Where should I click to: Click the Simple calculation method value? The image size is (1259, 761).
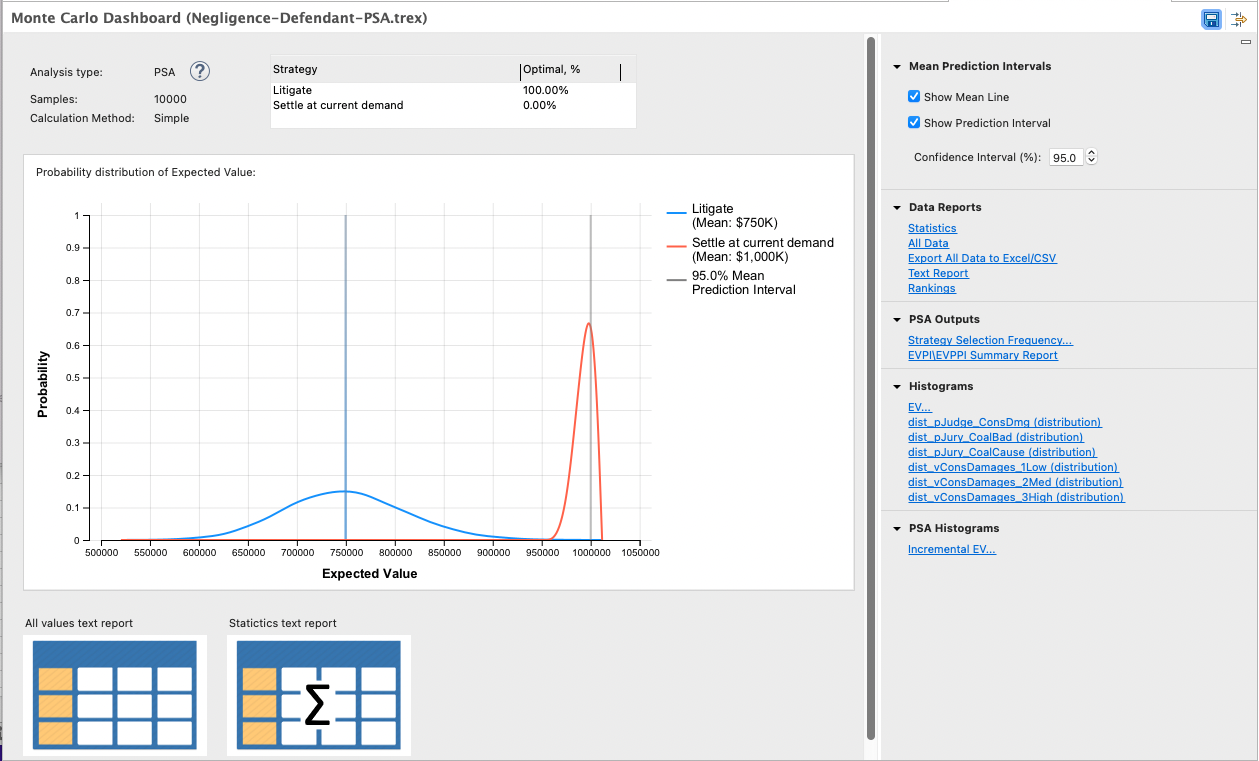pyautogui.click(x=171, y=118)
